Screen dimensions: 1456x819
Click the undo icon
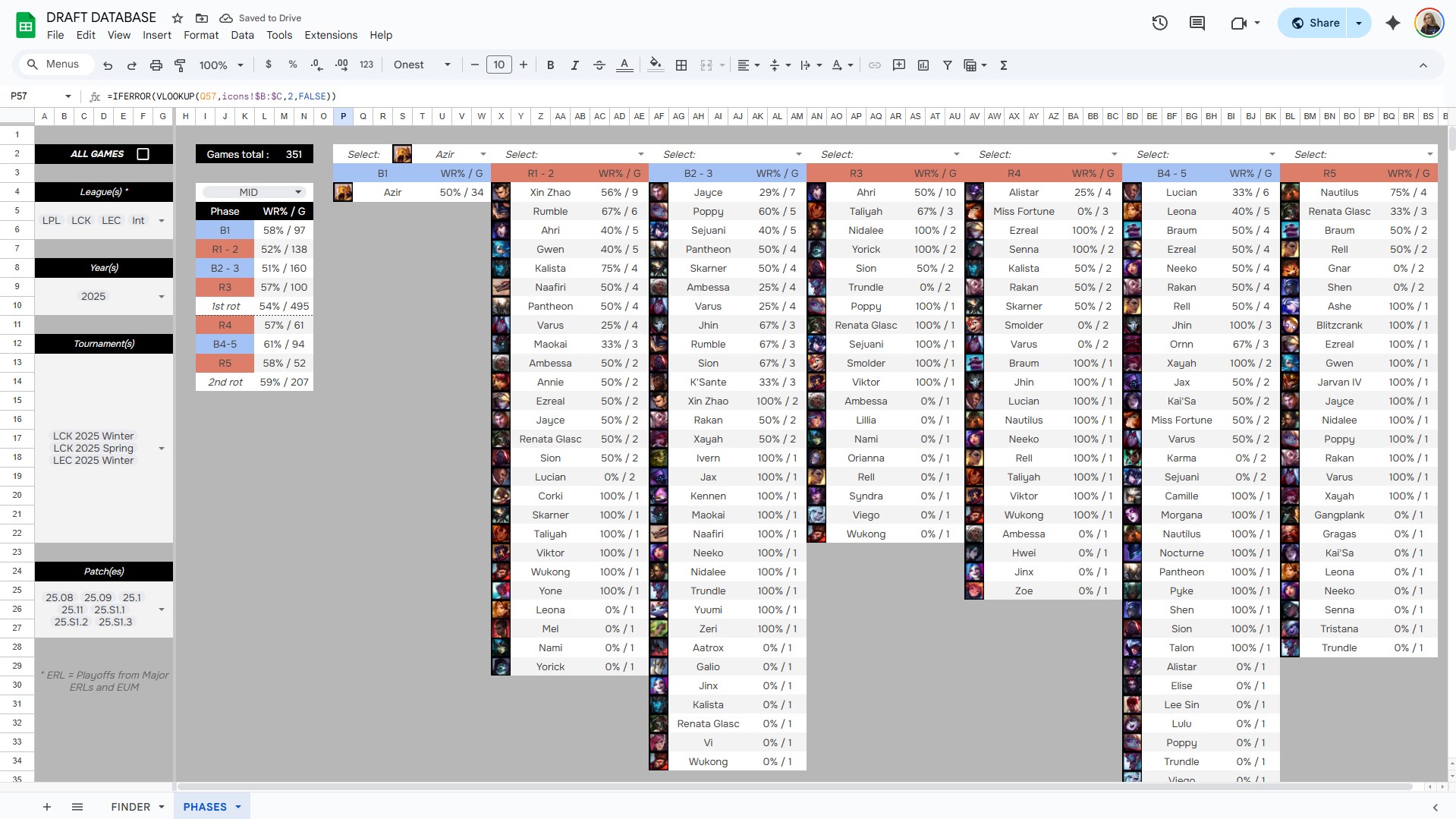pyautogui.click(x=108, y=65)
